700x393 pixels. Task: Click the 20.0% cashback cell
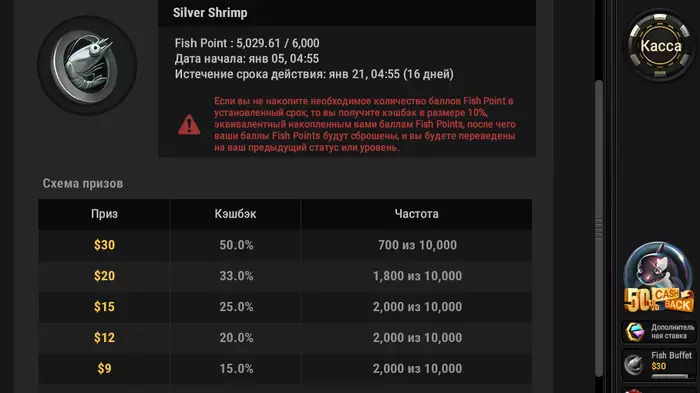point(236,338)
